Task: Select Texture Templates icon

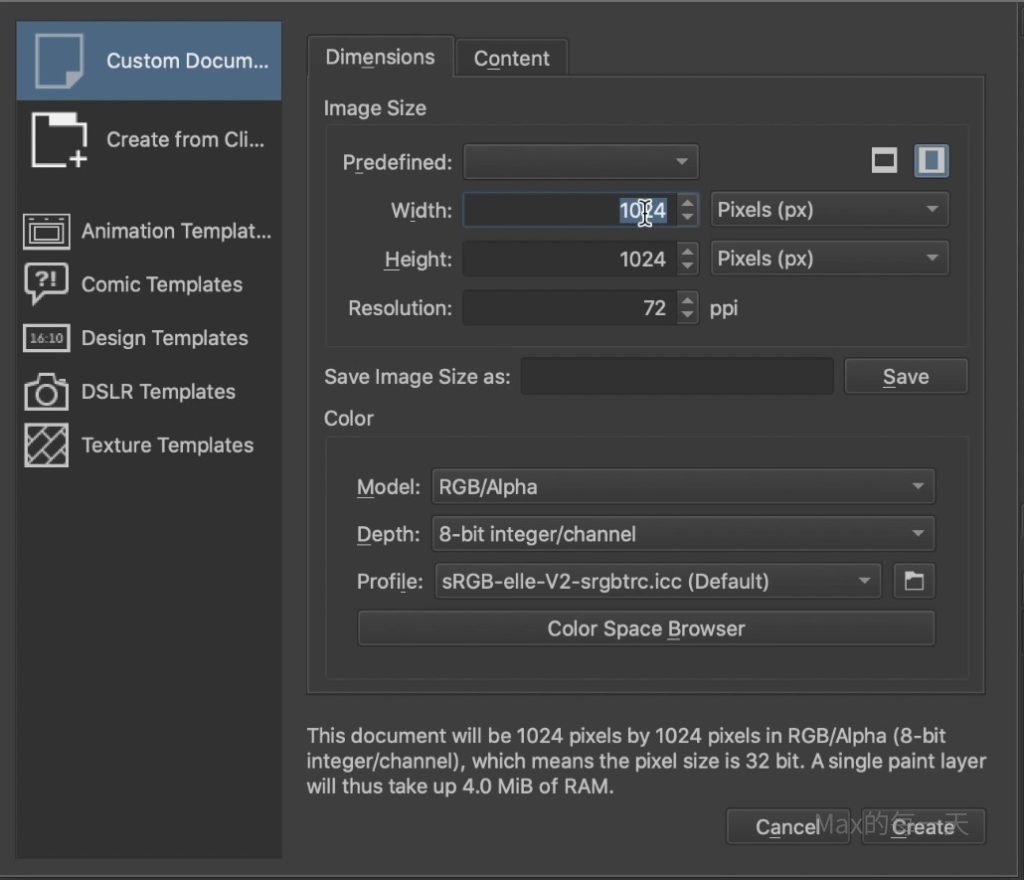Action: (x=46, y=446)
